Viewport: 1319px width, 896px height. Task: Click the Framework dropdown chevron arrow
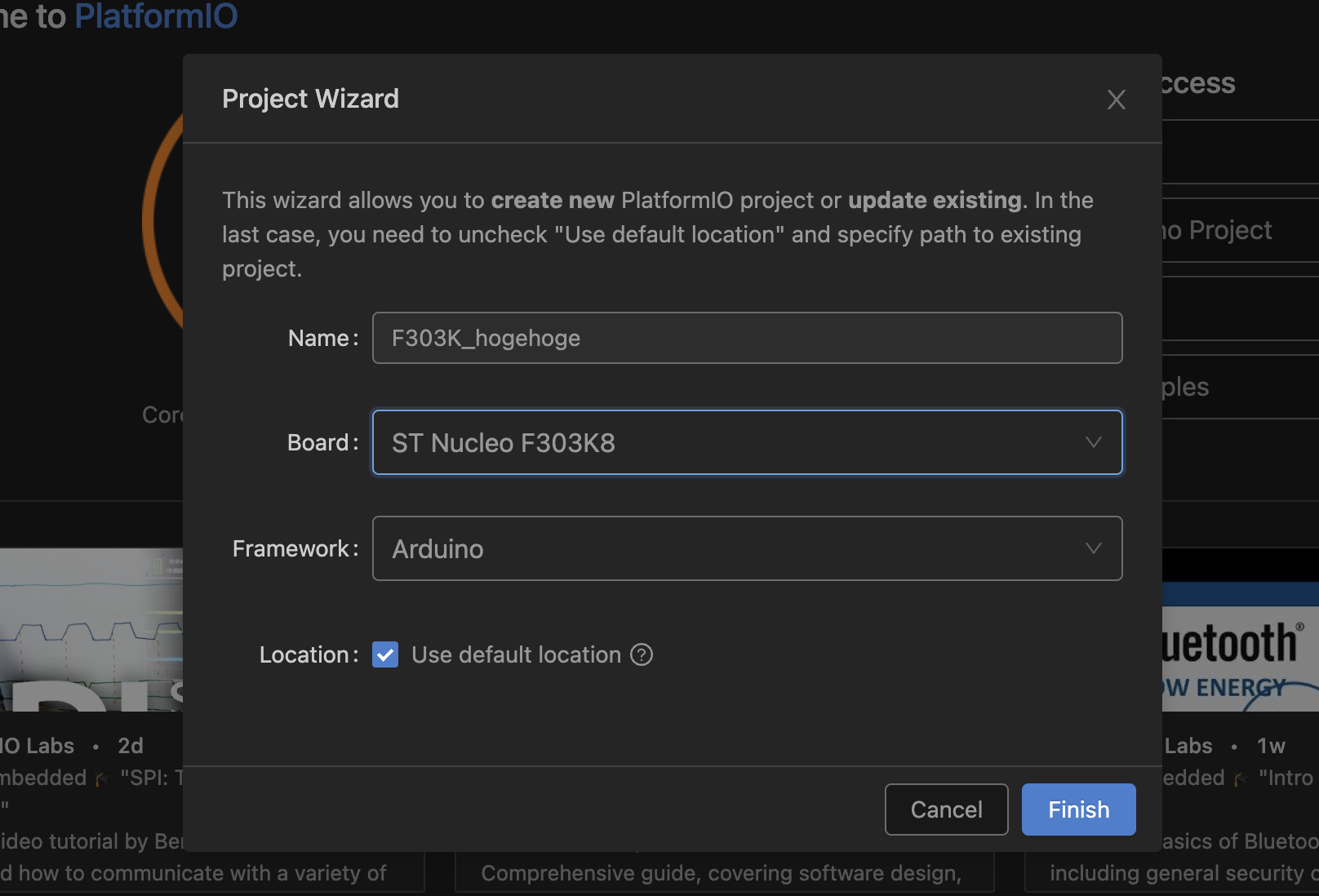[1093, 548]
